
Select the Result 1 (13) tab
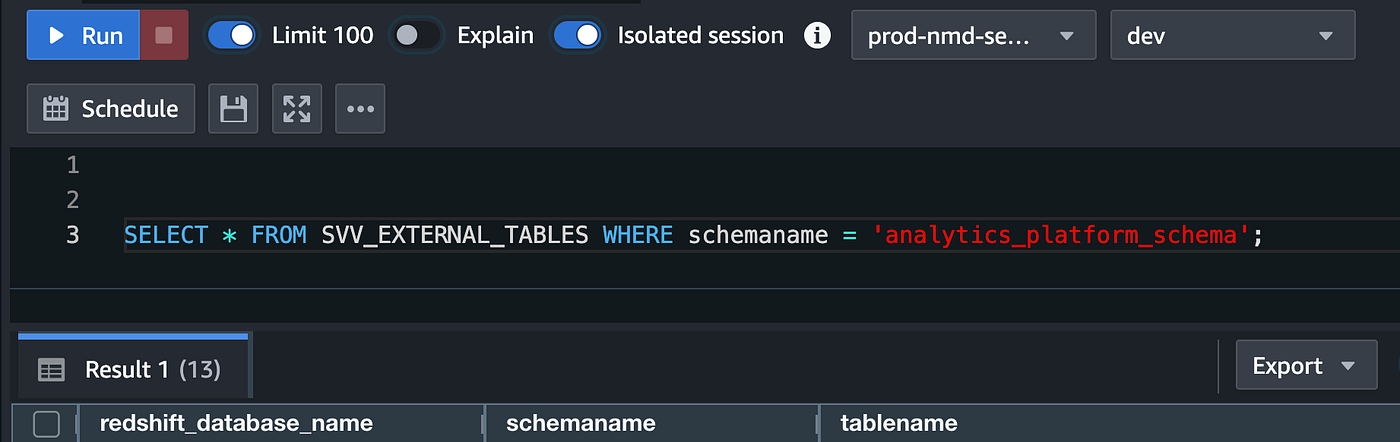coord(135,367)
